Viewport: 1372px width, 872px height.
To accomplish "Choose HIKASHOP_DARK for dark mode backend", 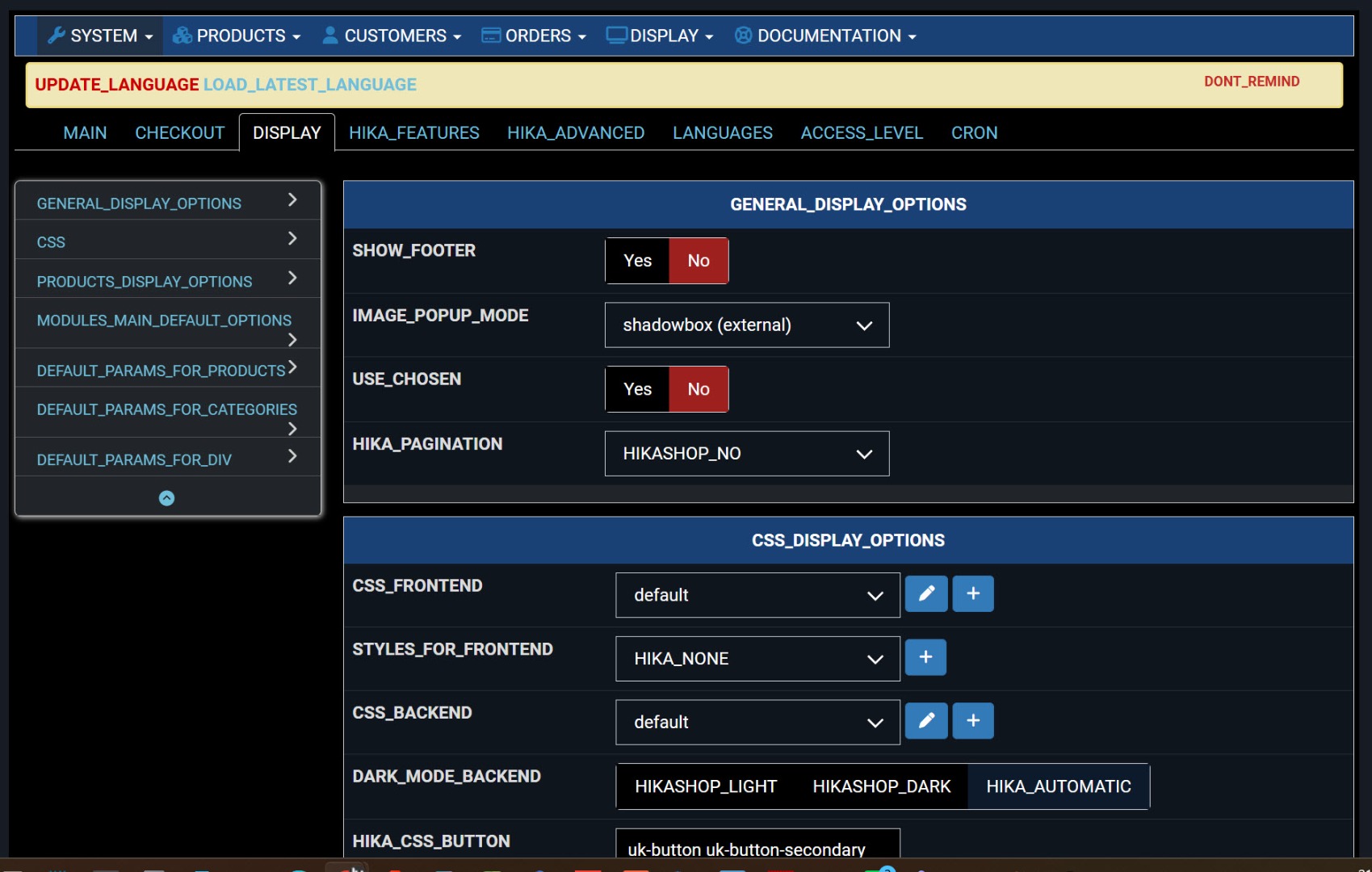I will [882, 786].
